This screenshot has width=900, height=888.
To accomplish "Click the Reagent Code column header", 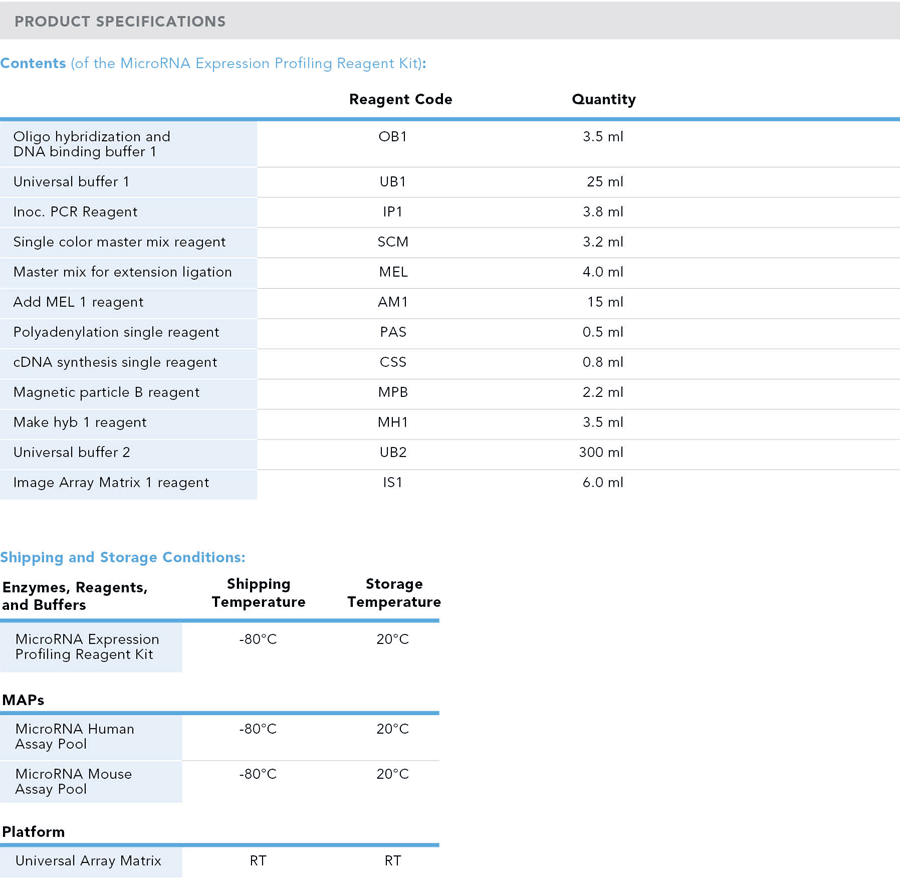I will click(401, 99).
